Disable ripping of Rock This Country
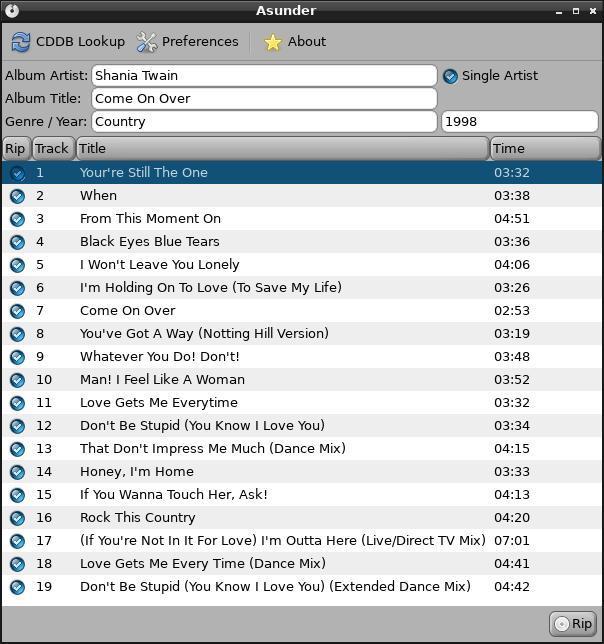 click(17, 518)
